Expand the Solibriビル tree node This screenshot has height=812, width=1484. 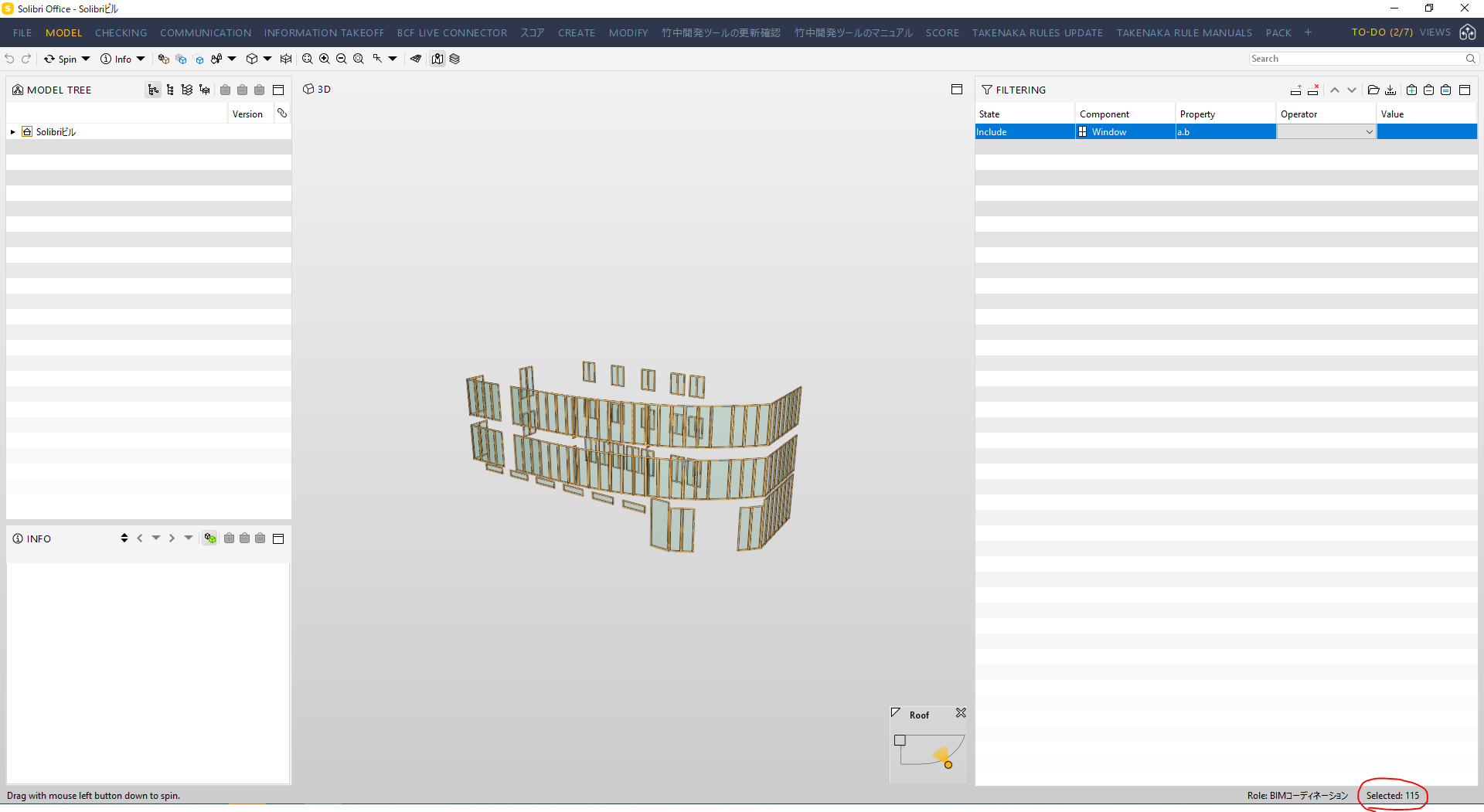click(x=13, y=132)
